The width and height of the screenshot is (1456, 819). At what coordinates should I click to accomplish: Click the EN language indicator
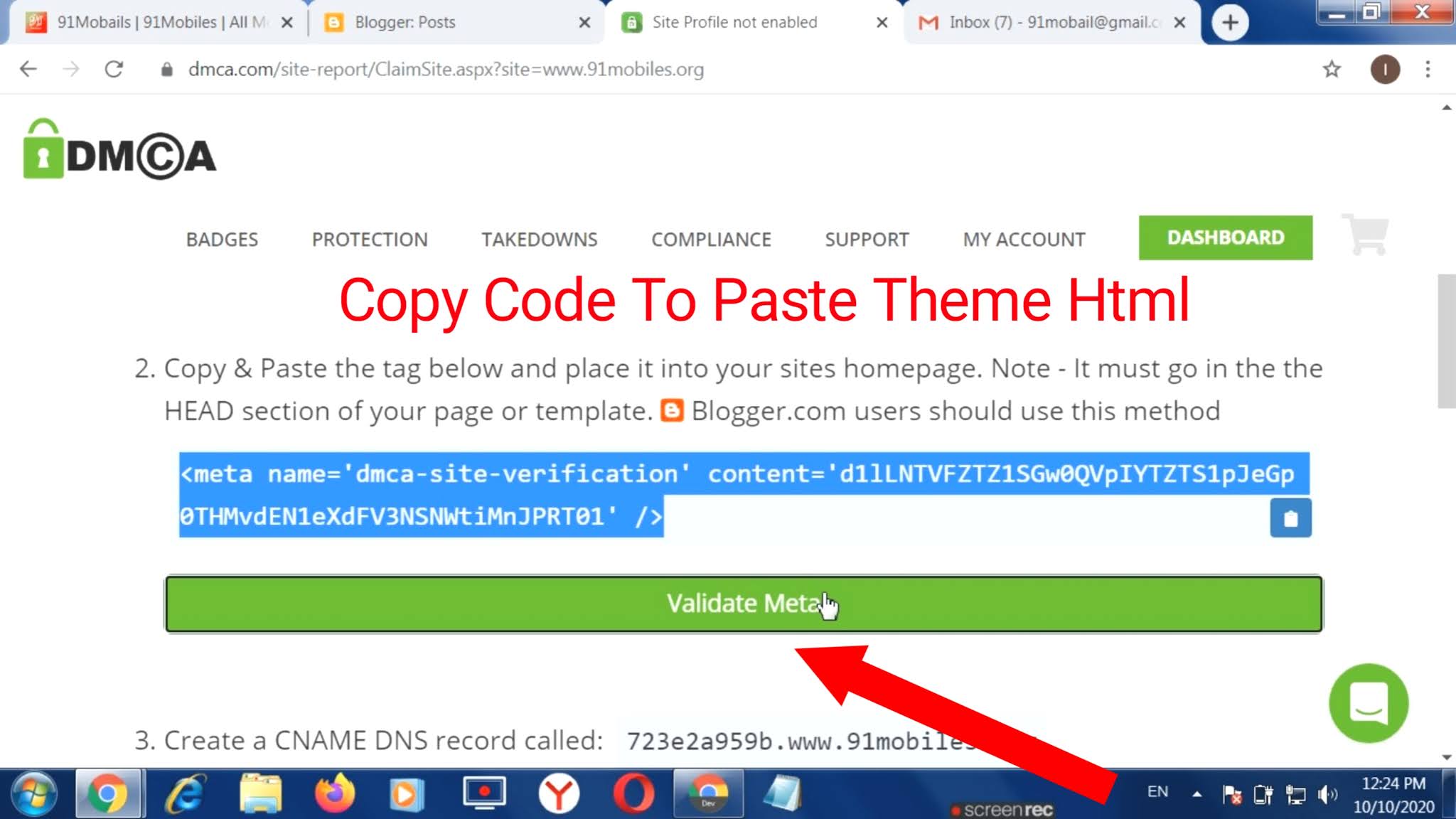click(1157, 791)
